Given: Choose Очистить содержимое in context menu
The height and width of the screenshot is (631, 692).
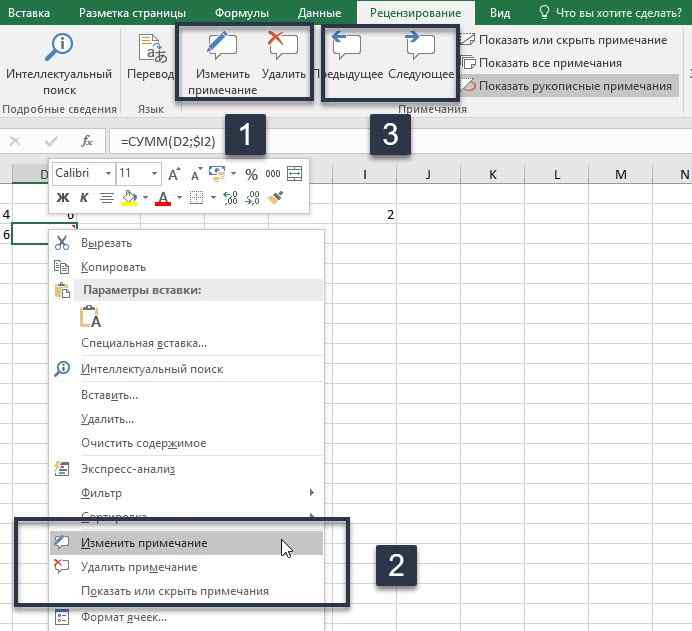Looking at the screenshot, I should click(187, 443).
